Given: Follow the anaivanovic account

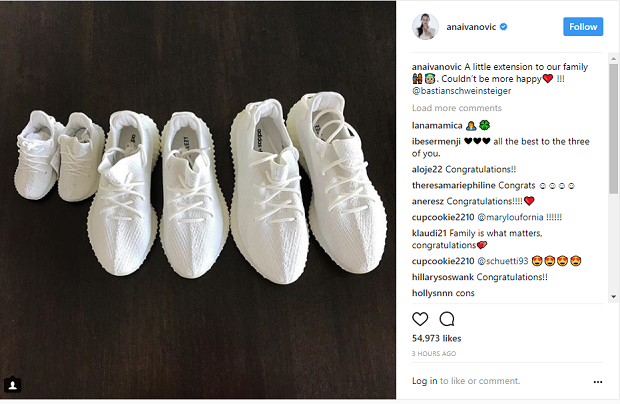Looking at the screenshot, I should point(583,26).
